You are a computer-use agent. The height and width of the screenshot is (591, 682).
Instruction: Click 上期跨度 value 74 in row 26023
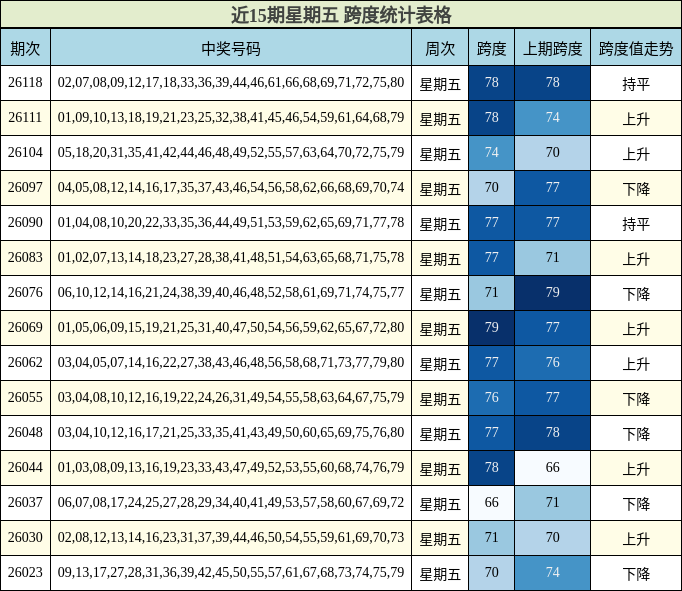pyautogui.click(x=552, y=572)
